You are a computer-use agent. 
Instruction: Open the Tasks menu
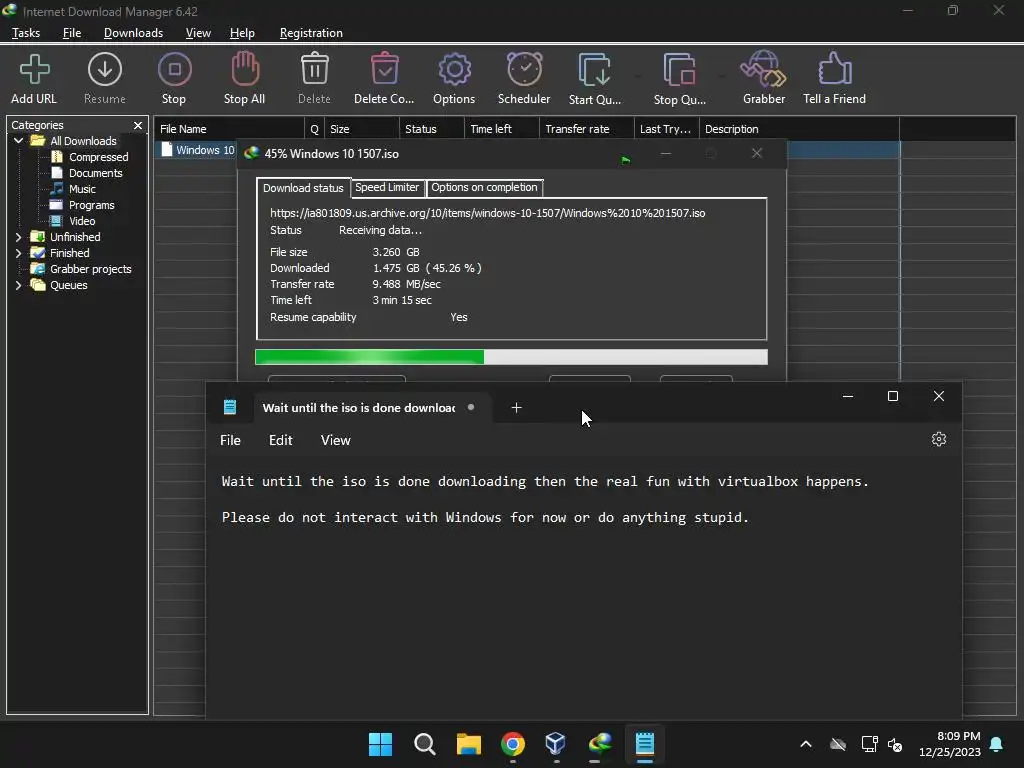coord(26,33)
